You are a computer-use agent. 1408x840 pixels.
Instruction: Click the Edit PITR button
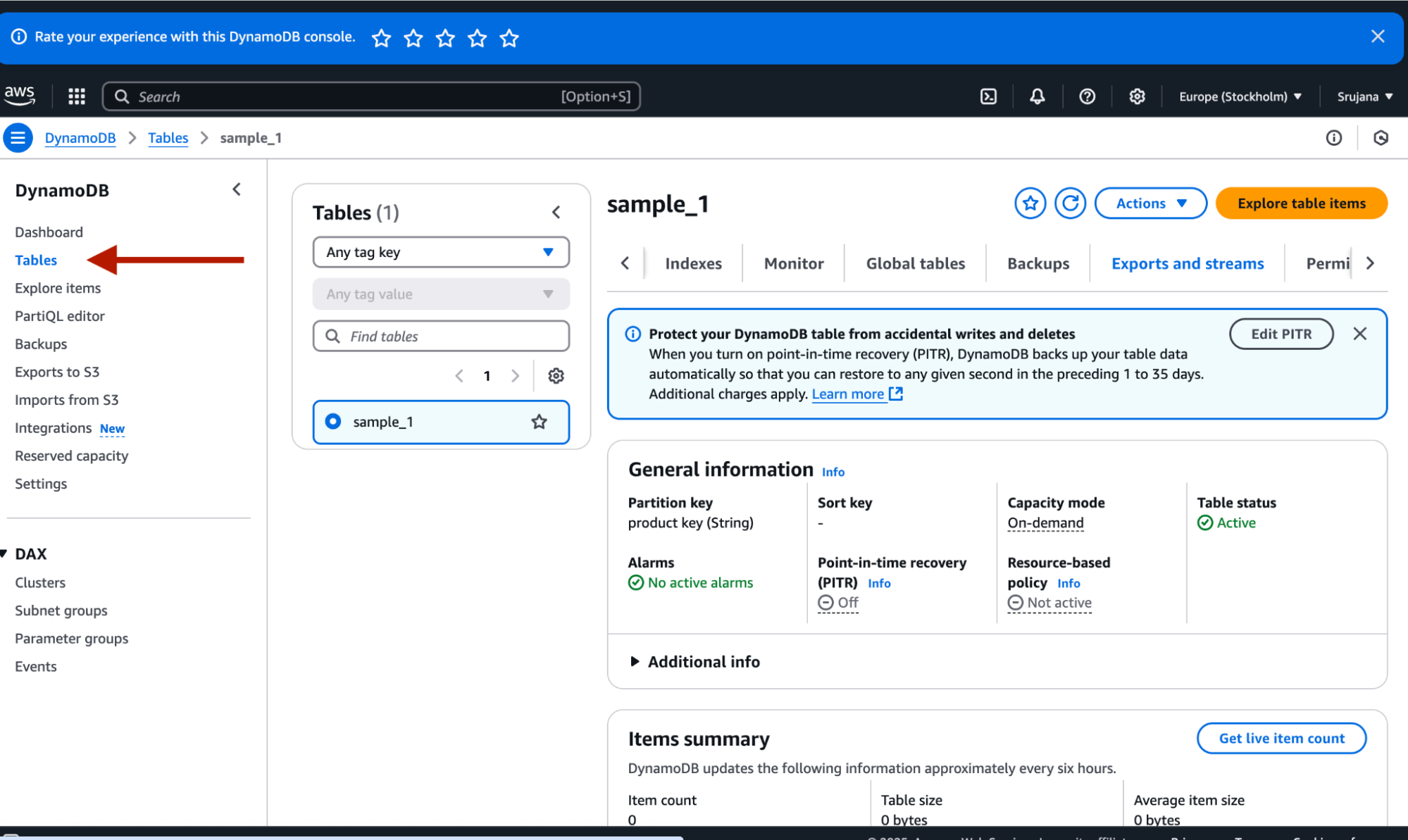coord(1281,334)
